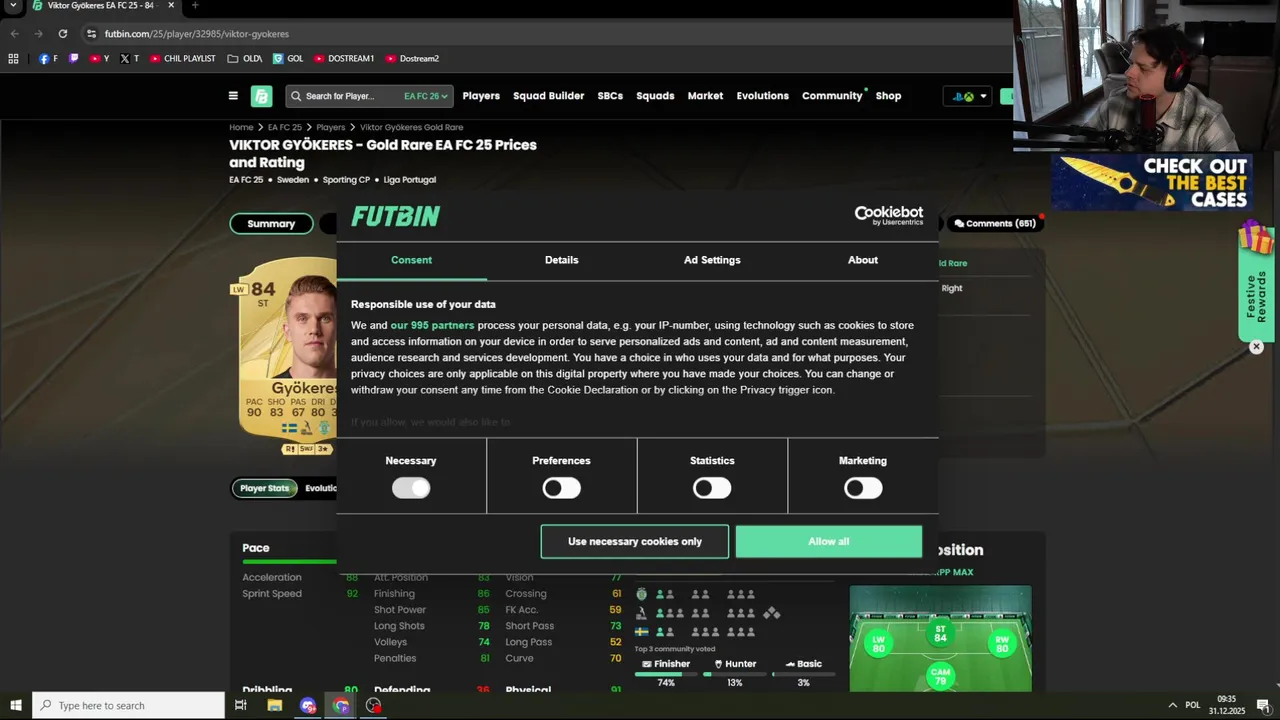Open Chrome from the taskbar
This screenshot has width=1280, height=720.
pos(341,705)
